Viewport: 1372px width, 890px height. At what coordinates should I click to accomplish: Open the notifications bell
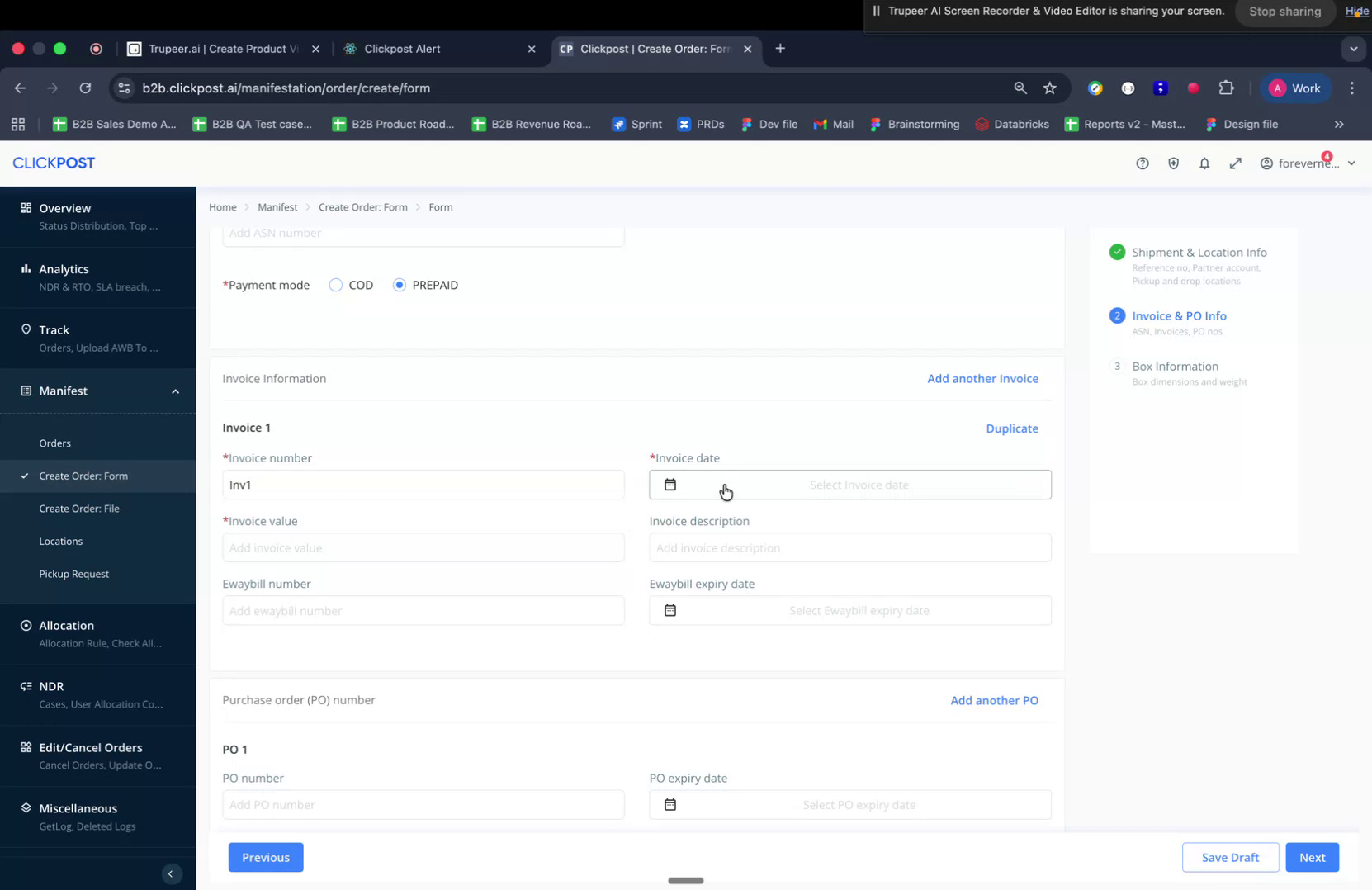1204,163
